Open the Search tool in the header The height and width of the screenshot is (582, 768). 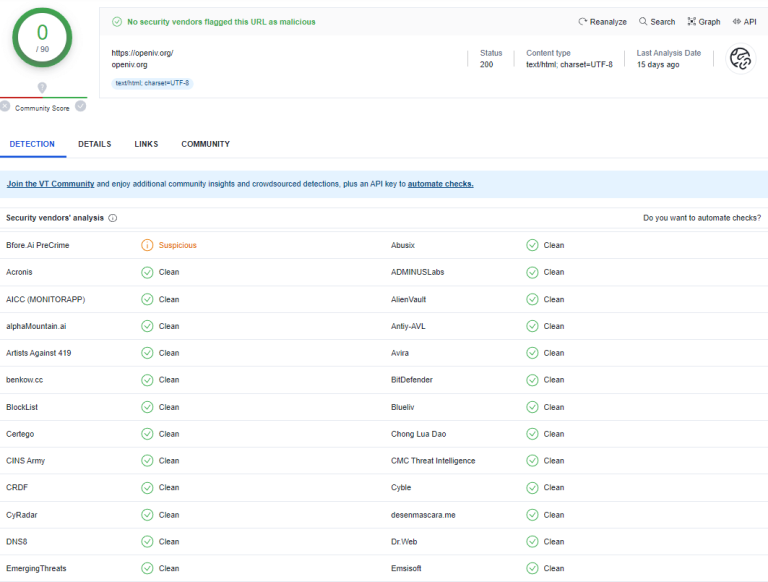pyautogui.click(x=657, y=22)
